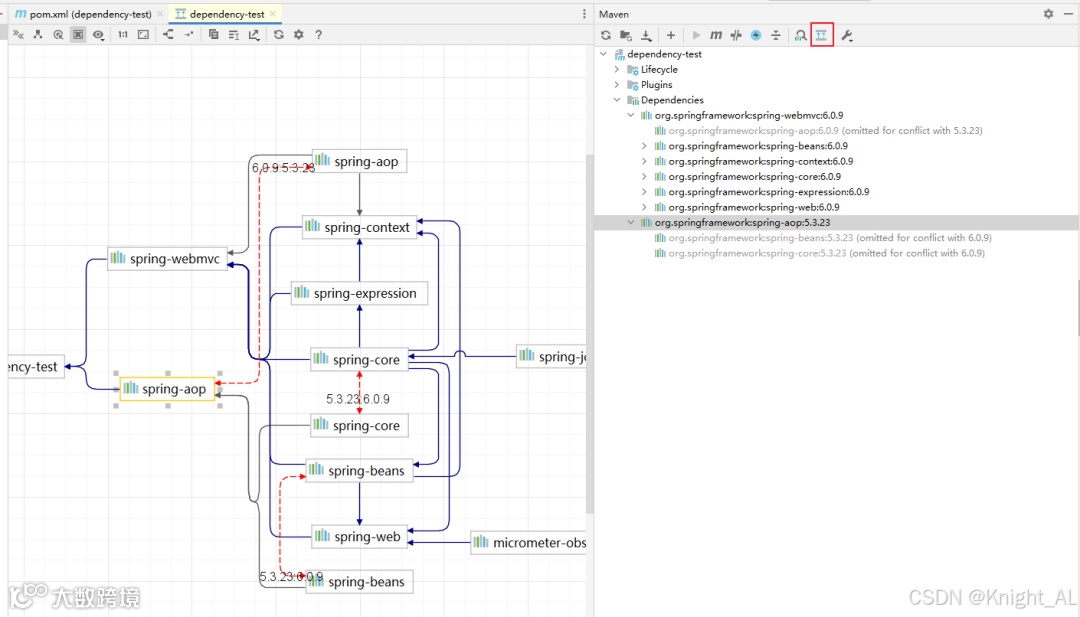Image resolution: width=1080 pixels, height=617 pixels.
Task: Reload all Maven projects
Action: [x=606, y=35]
